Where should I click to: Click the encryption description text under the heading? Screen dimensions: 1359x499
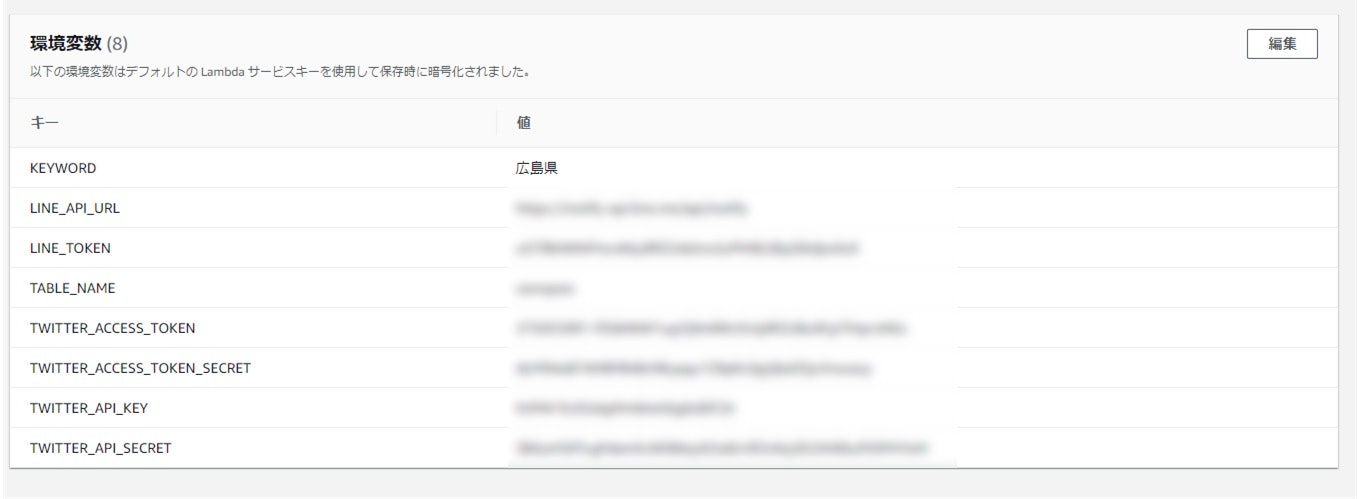(x=279, y=72)
